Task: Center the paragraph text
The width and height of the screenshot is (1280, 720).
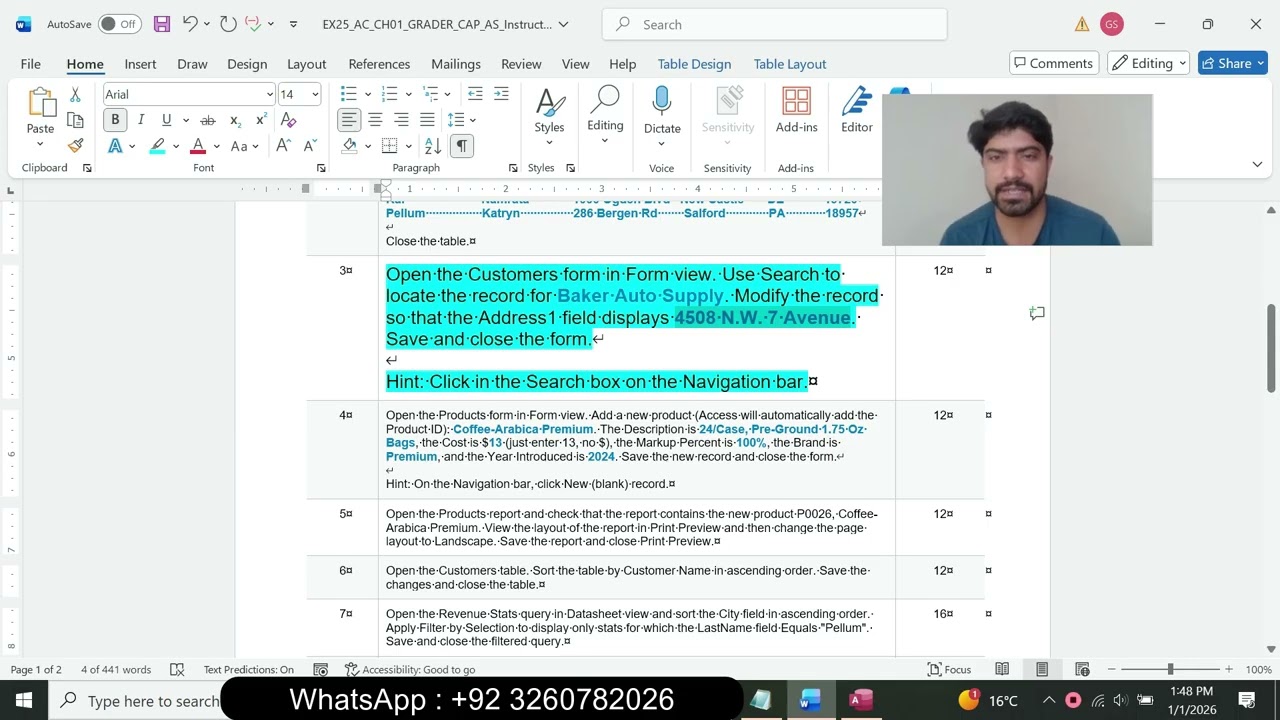Action: 375,120
